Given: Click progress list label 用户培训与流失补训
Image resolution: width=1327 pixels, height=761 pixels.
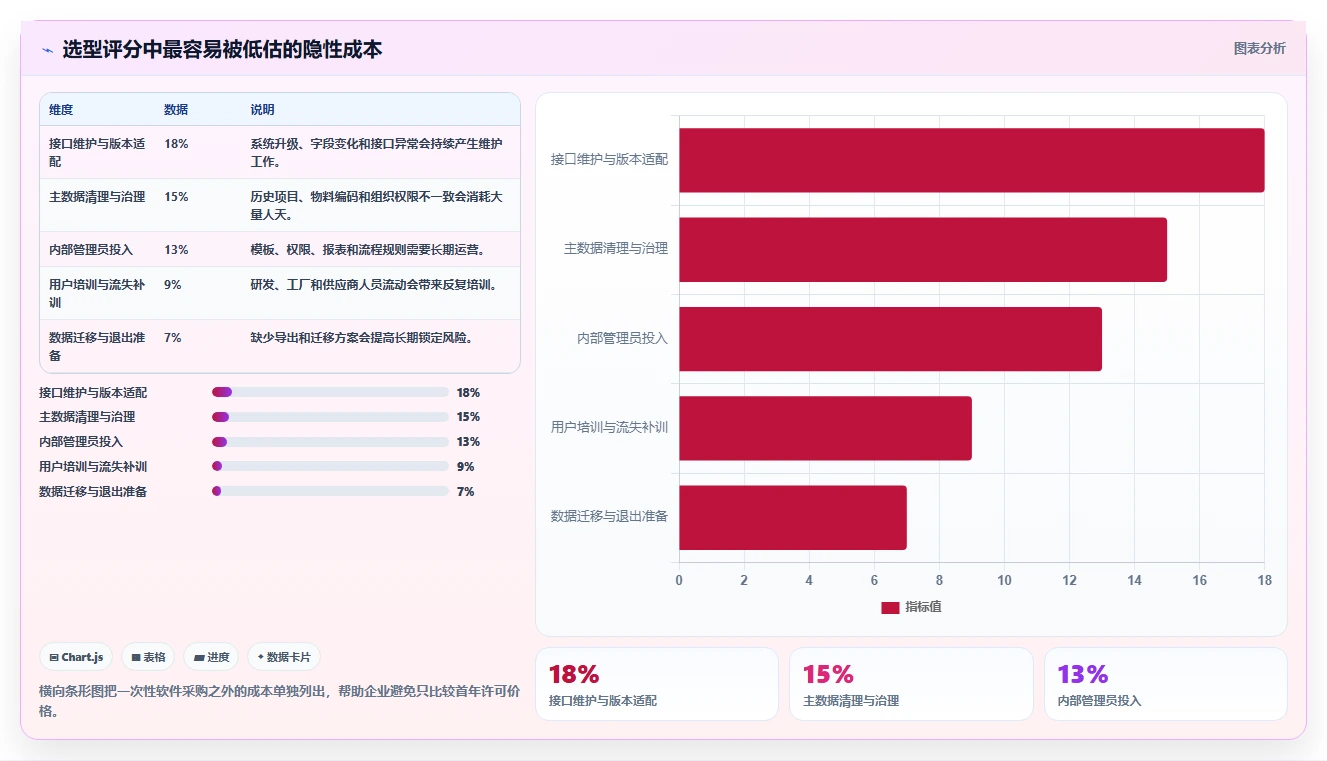Looking at the screenshot, I should 93,467.
